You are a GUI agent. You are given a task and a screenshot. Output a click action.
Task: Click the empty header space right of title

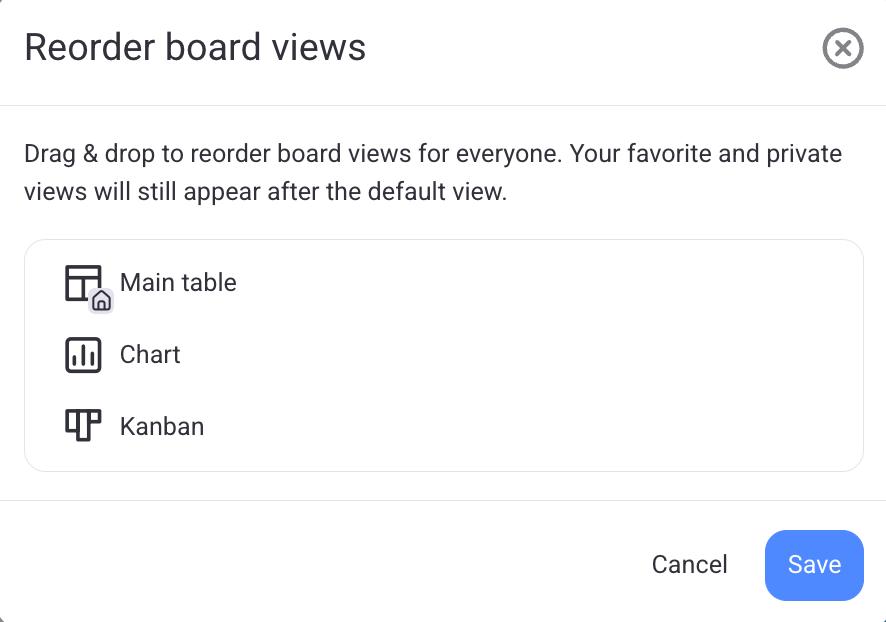[x=600, y=48]
